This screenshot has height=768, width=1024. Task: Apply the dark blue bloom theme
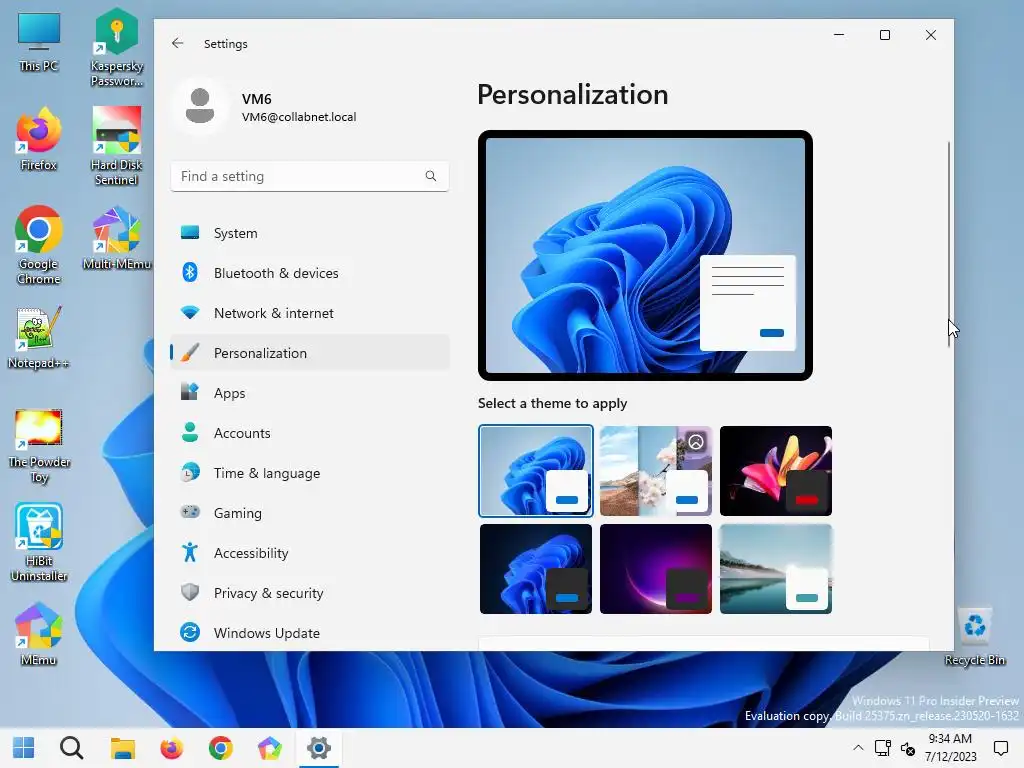pyautogui.click(x=536, y=569)
